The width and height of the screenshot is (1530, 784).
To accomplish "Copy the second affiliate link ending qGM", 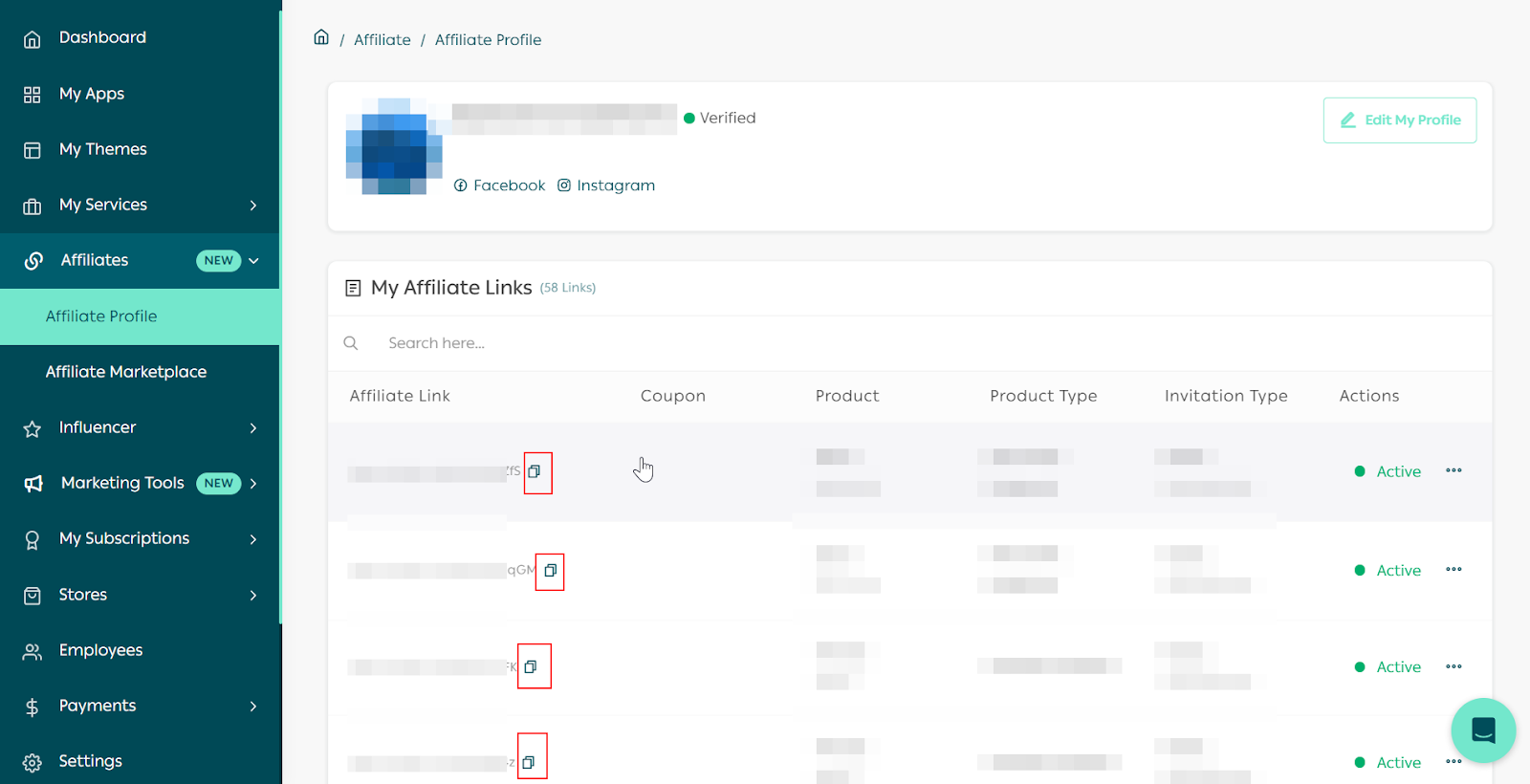I will 550,571.
